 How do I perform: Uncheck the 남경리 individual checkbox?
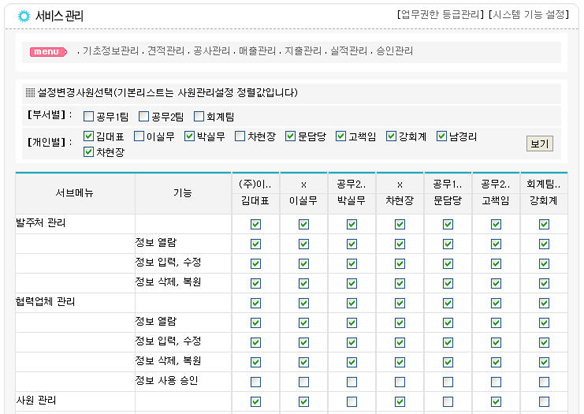pyautogui.click(x=441, y=136)
